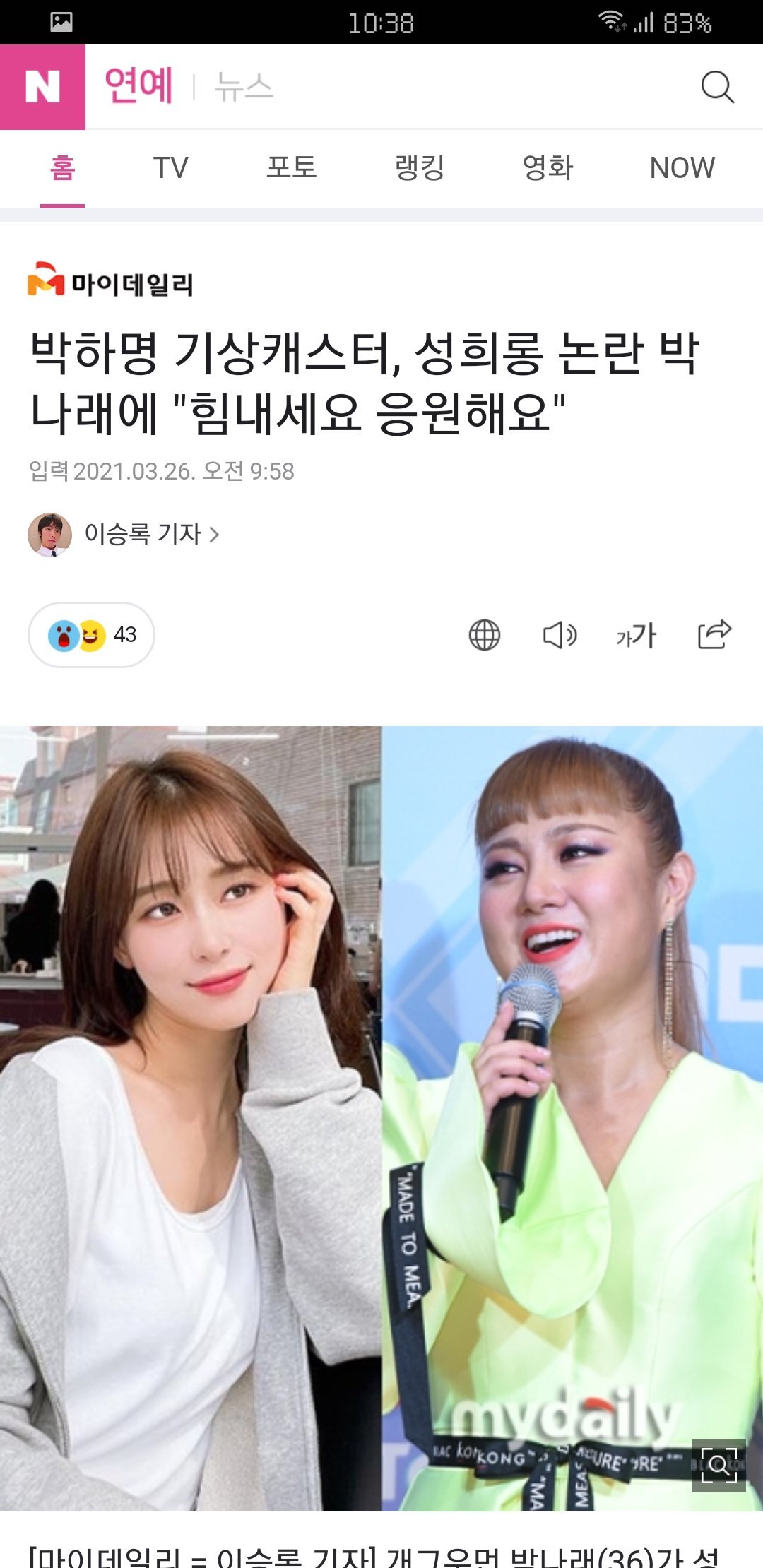763x1568 pixels.
Task: Switch to the 포토 tab
Action: [291, 168]
